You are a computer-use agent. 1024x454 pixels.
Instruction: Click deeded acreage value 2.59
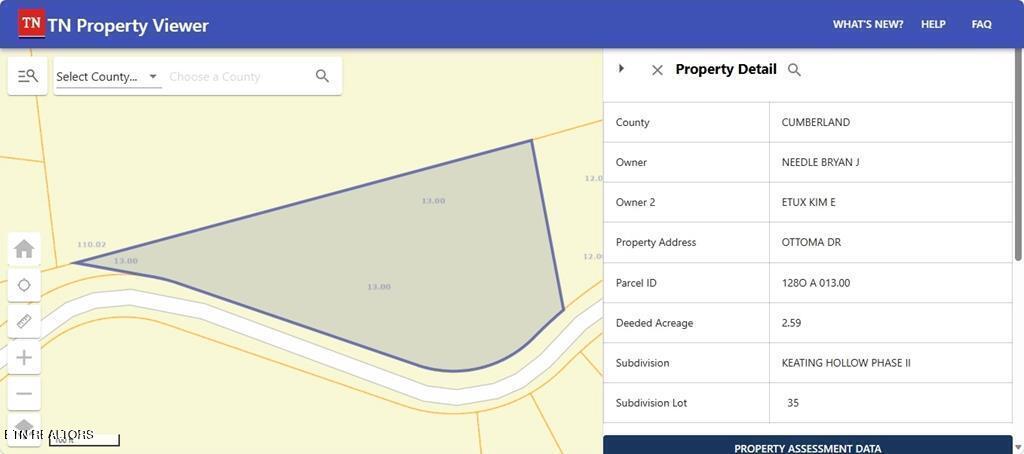click(791, 323)
